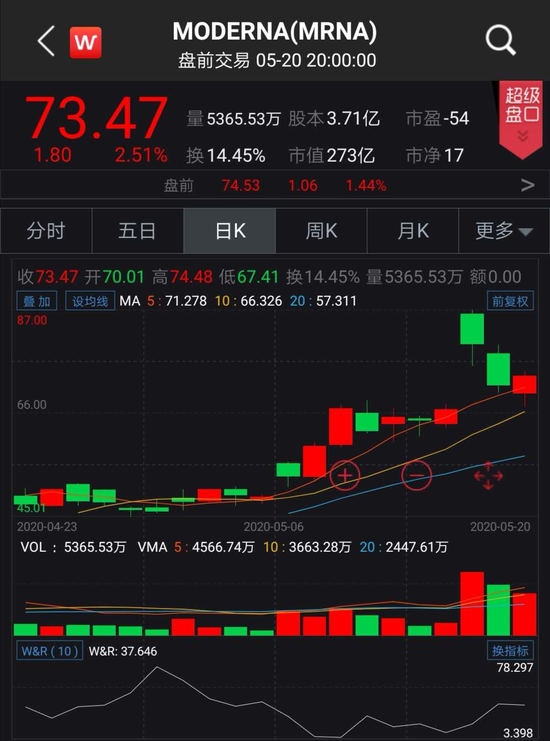This screenshot has width=550, height=741.
Task: Open the 前复权 adjustment selector
Action: [510, 301]
